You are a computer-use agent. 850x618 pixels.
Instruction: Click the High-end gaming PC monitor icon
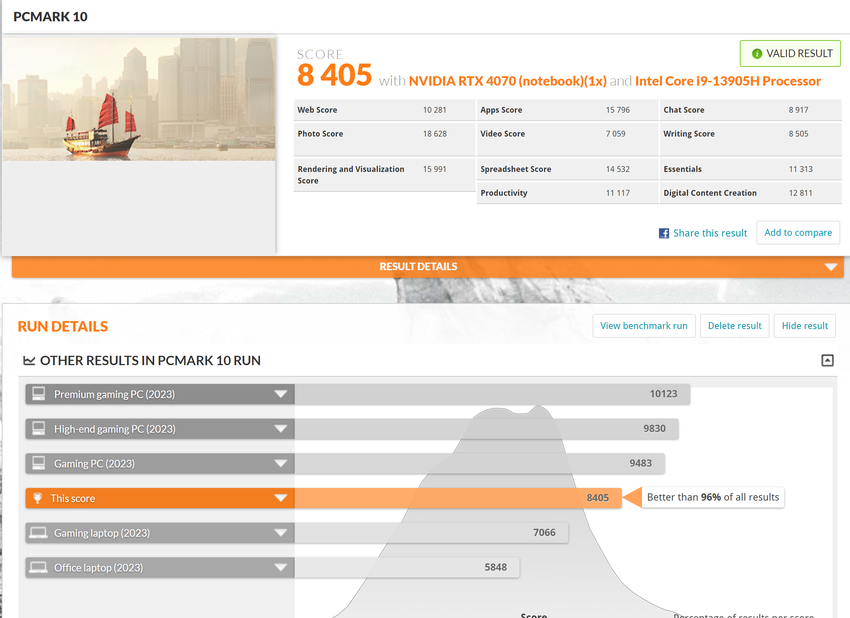tap(39, 429)
